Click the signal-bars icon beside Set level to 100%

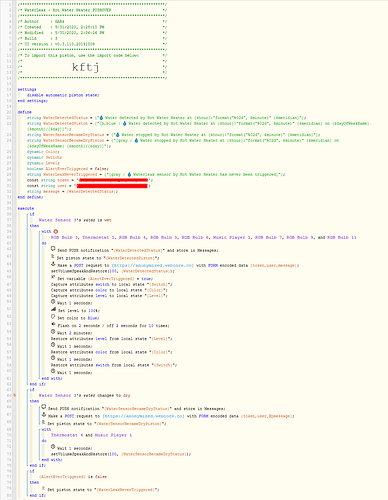[x=53, y=309]
